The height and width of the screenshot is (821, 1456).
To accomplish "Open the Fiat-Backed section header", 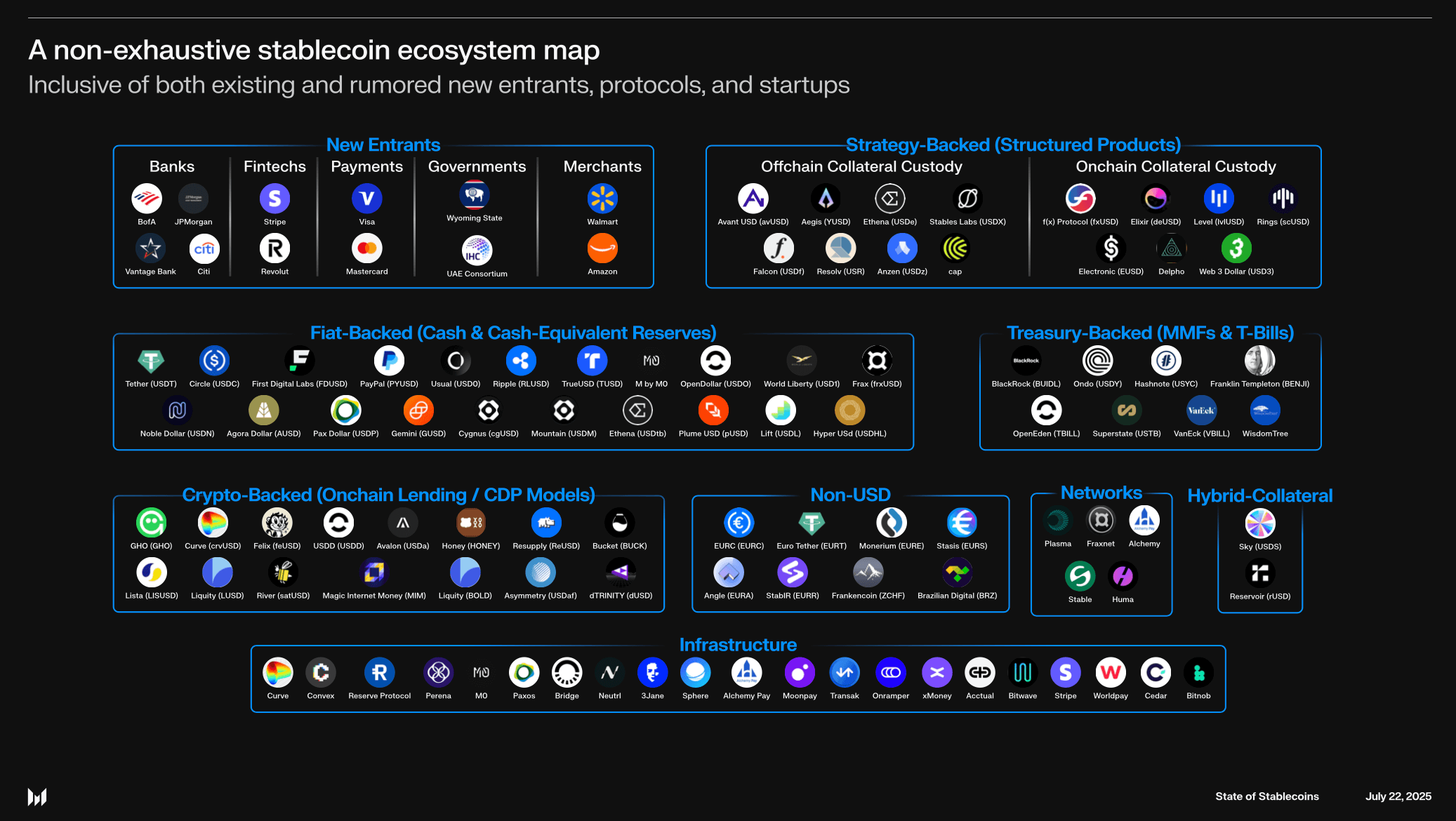I will point(513,333).
